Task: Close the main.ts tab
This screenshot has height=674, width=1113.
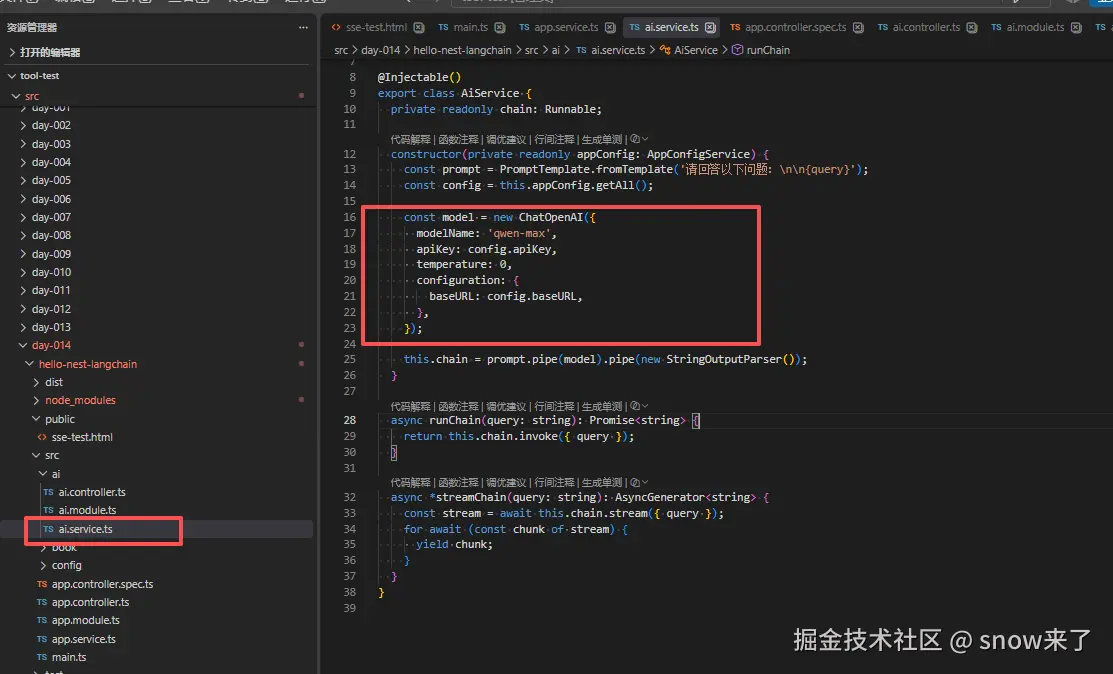Action: pos(500,28)
